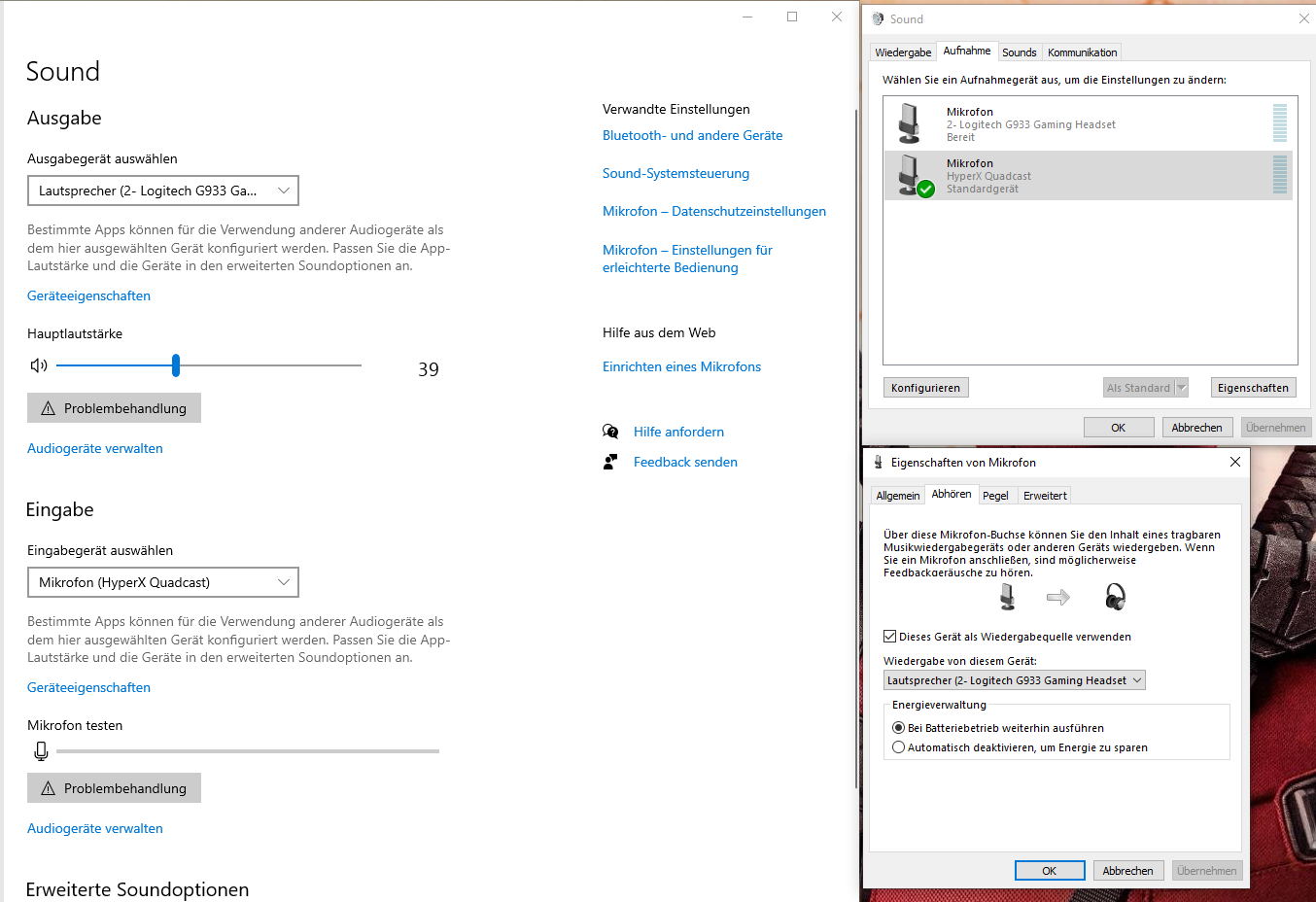Click the warning icon on Ausgabe Problembehandlung button
The image size is (1316, 902).
[48, 408]
